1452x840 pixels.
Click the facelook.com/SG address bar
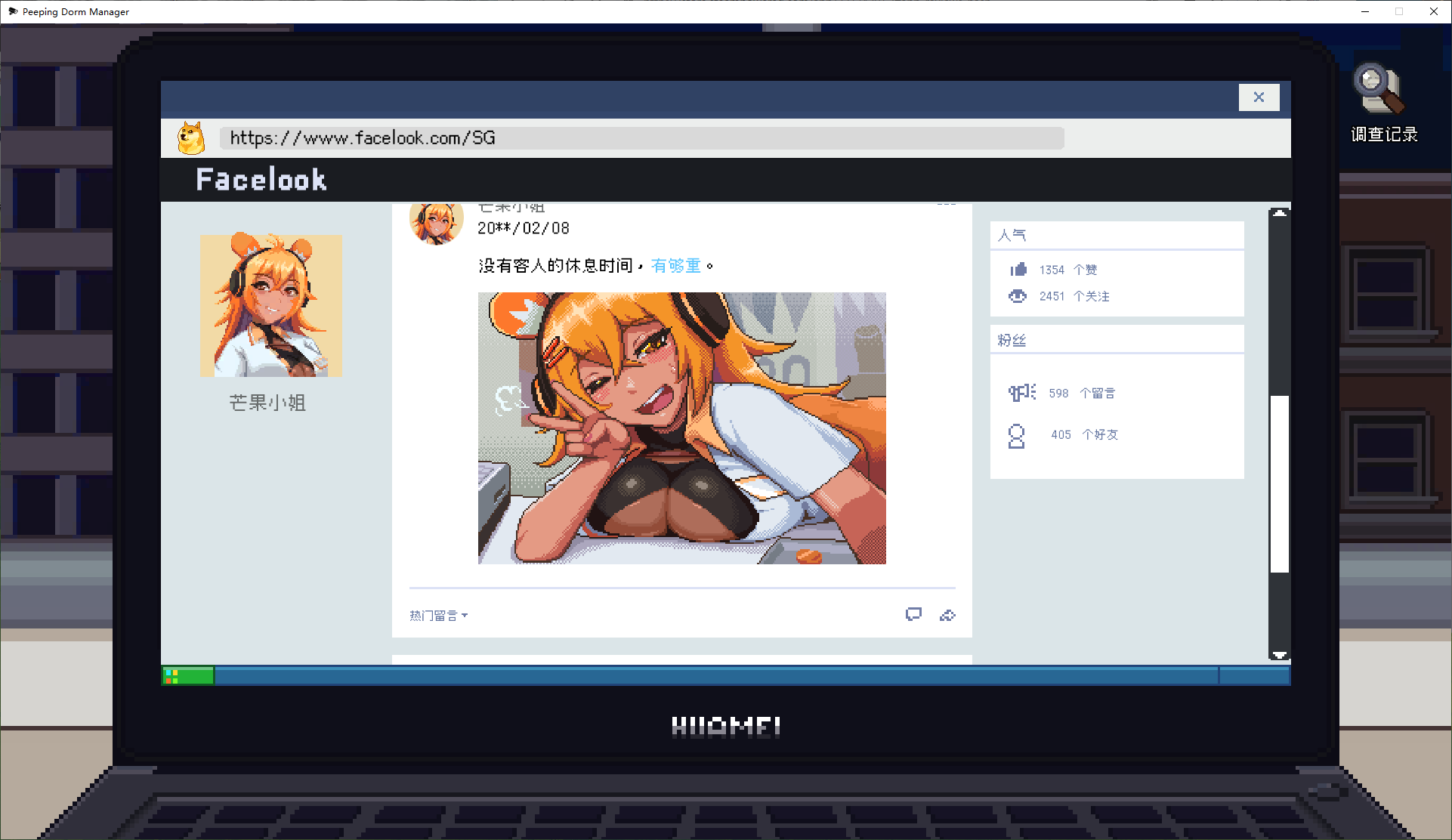641,138
